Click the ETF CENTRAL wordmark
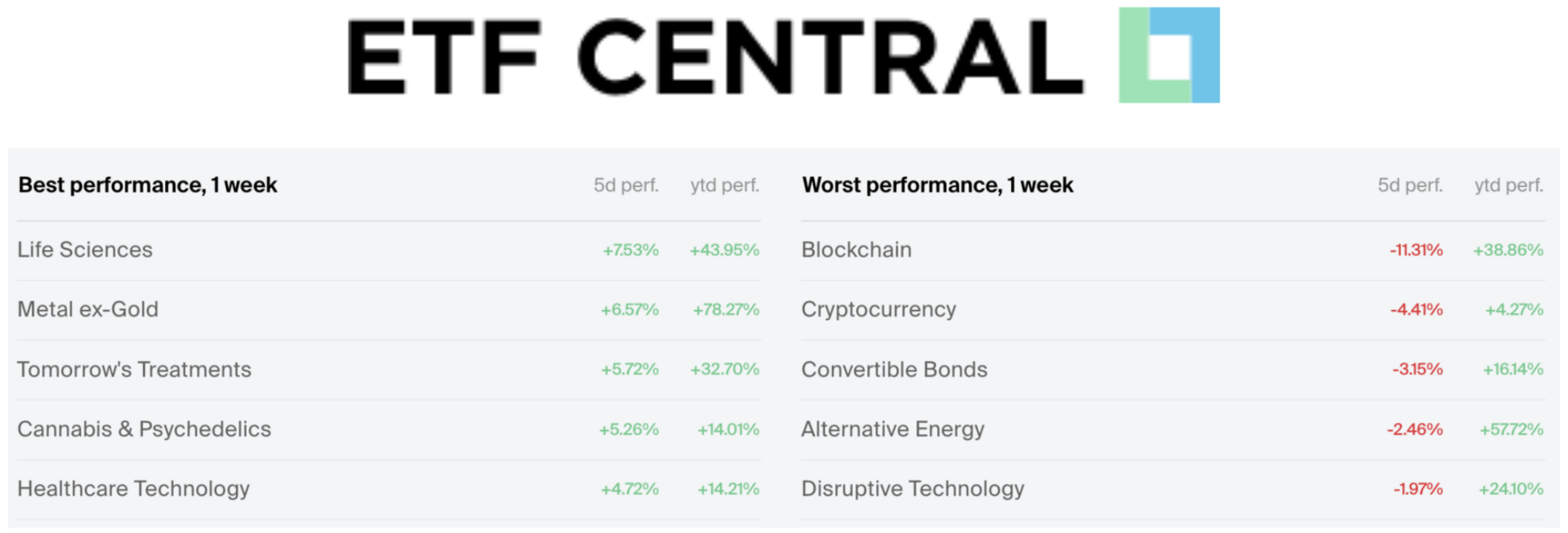 (715, 57)
